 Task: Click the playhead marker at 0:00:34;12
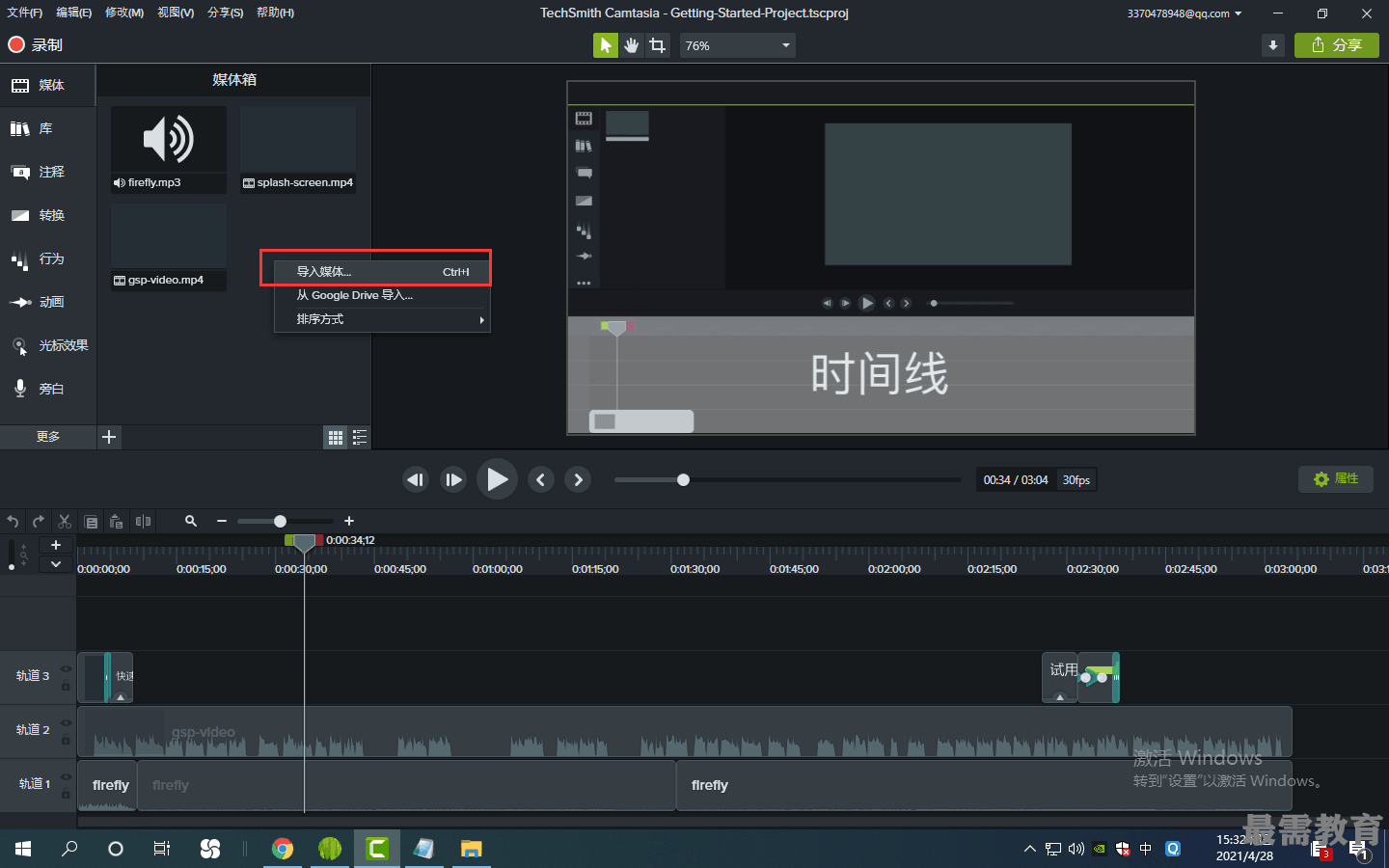pyautogui.click(x=304, y=543)
